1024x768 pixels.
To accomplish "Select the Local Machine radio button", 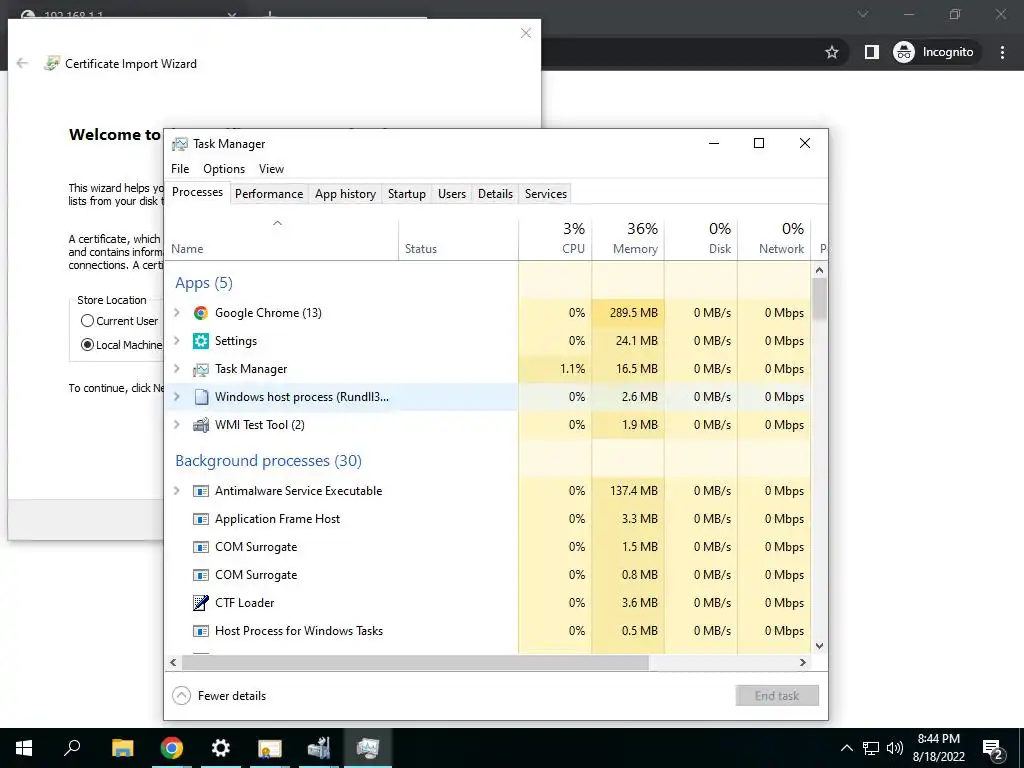I will pyautogui.click(x=88, y=345).
